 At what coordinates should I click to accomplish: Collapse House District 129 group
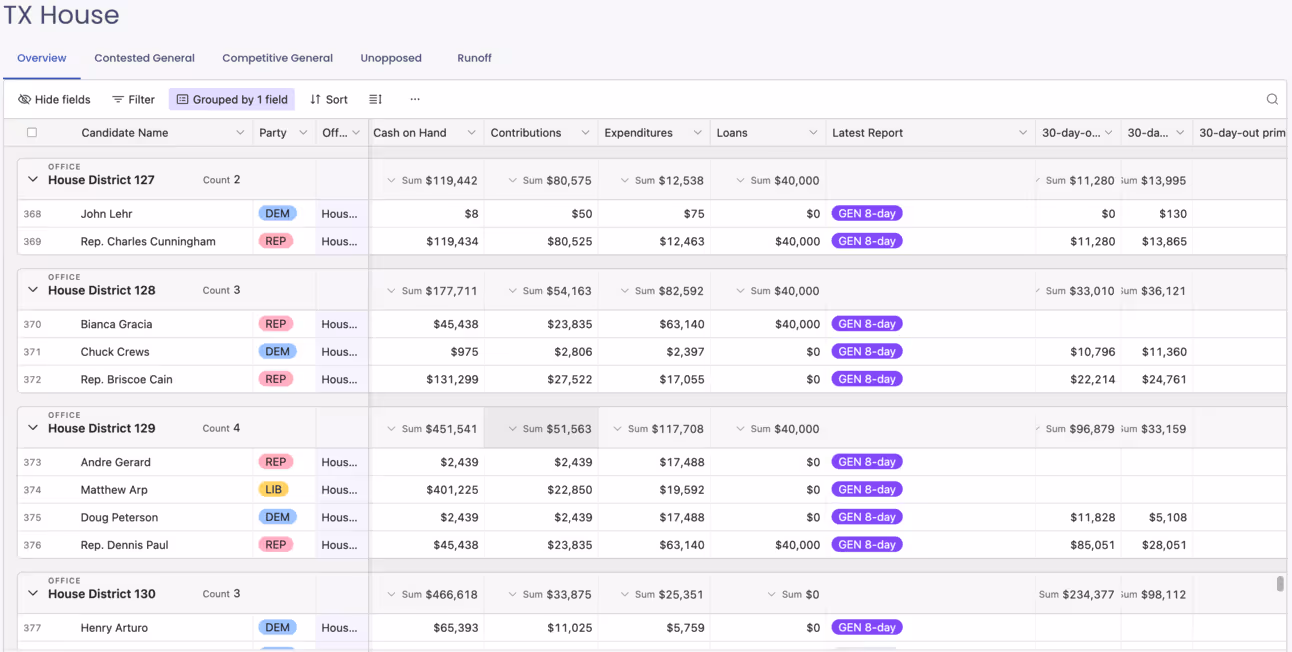33,428
